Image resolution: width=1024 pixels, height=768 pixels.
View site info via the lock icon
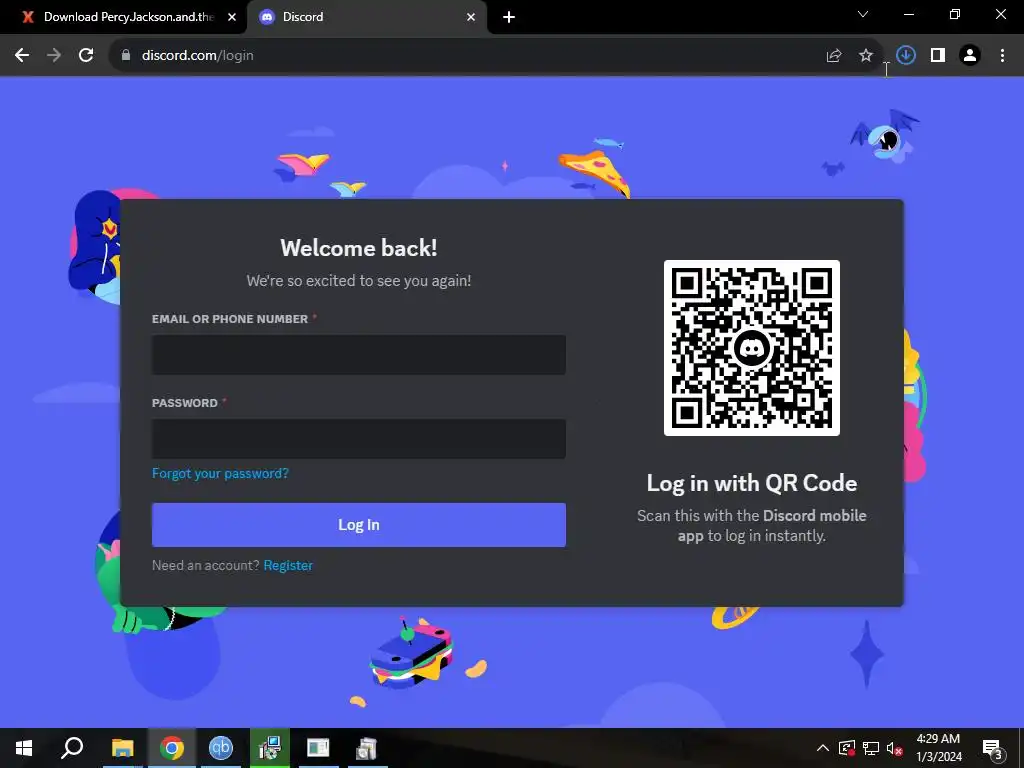126,56
